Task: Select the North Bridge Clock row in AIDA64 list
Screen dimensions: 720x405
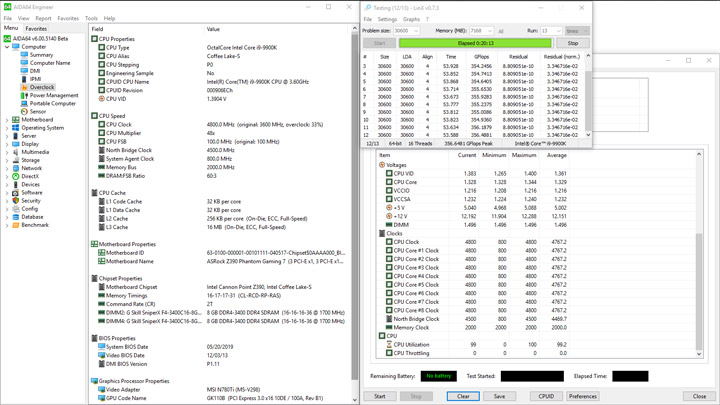Action: click(x=220, y=150)
